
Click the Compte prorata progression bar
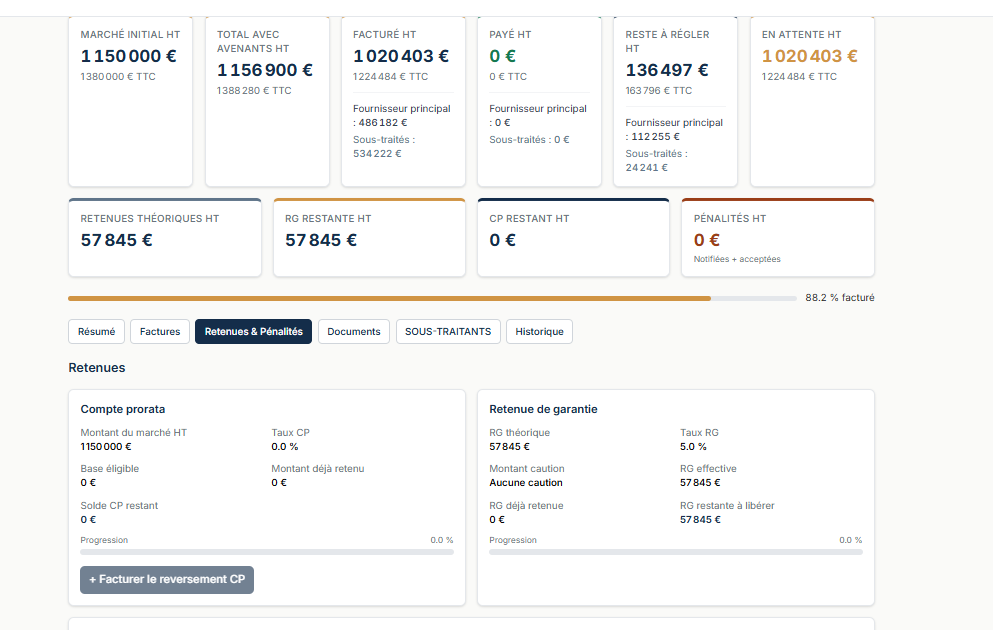tap(267, 552)
